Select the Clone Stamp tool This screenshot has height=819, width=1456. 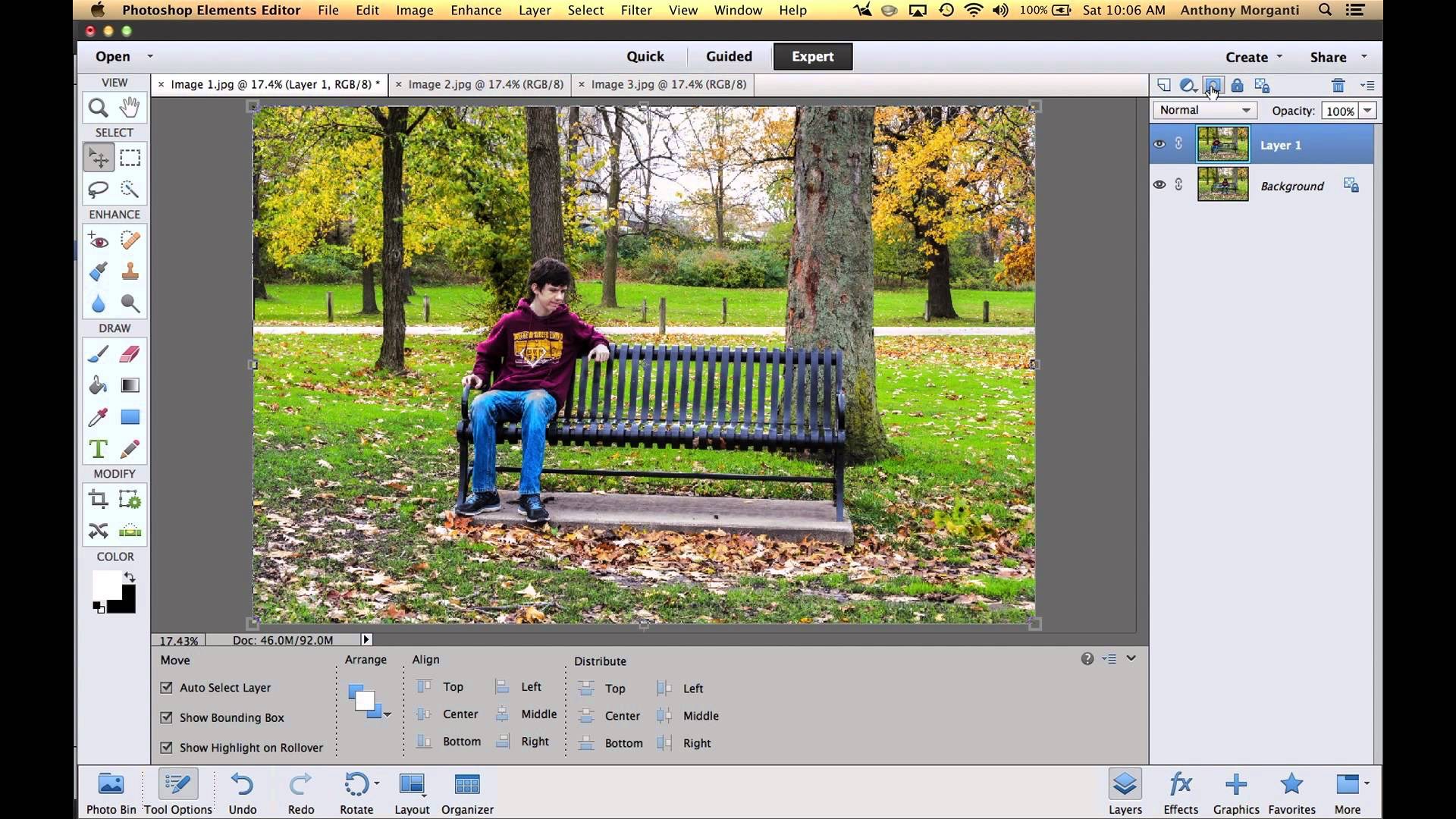130,271
